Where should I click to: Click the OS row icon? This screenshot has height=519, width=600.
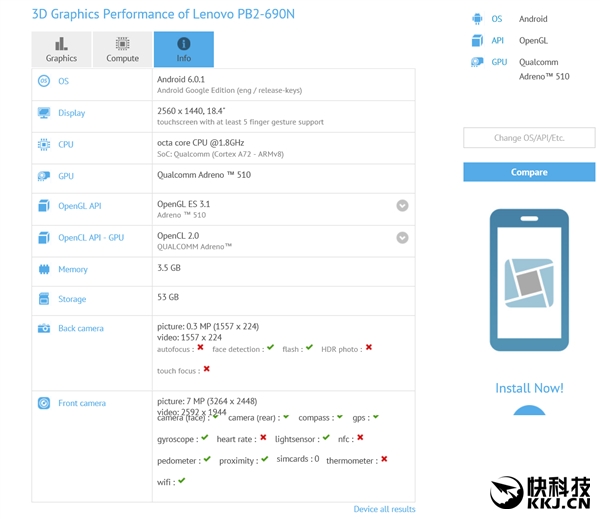click(x=44, y=82)
